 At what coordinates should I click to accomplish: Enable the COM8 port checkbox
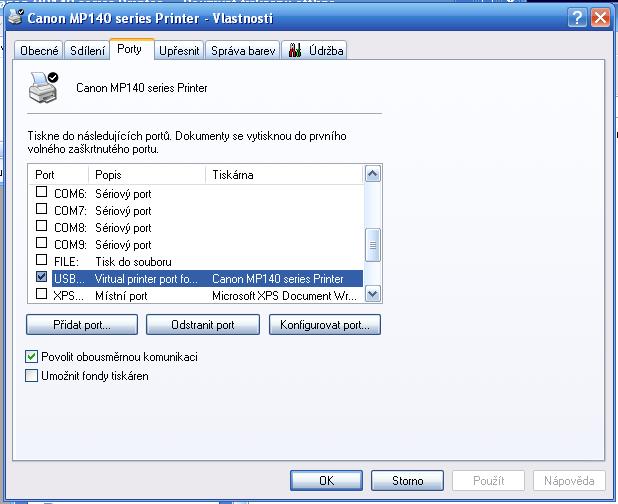point(41,226)
